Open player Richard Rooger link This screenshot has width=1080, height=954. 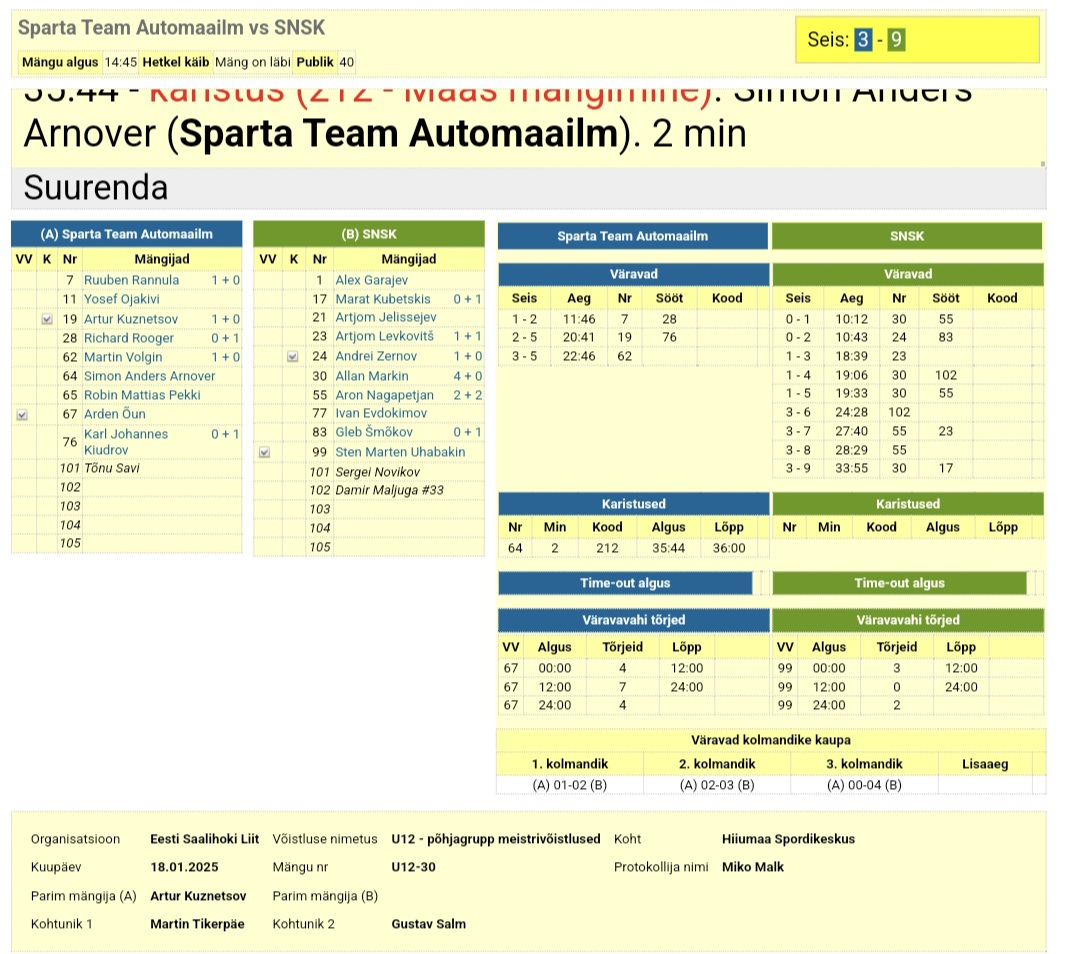[x=129, y=338]
